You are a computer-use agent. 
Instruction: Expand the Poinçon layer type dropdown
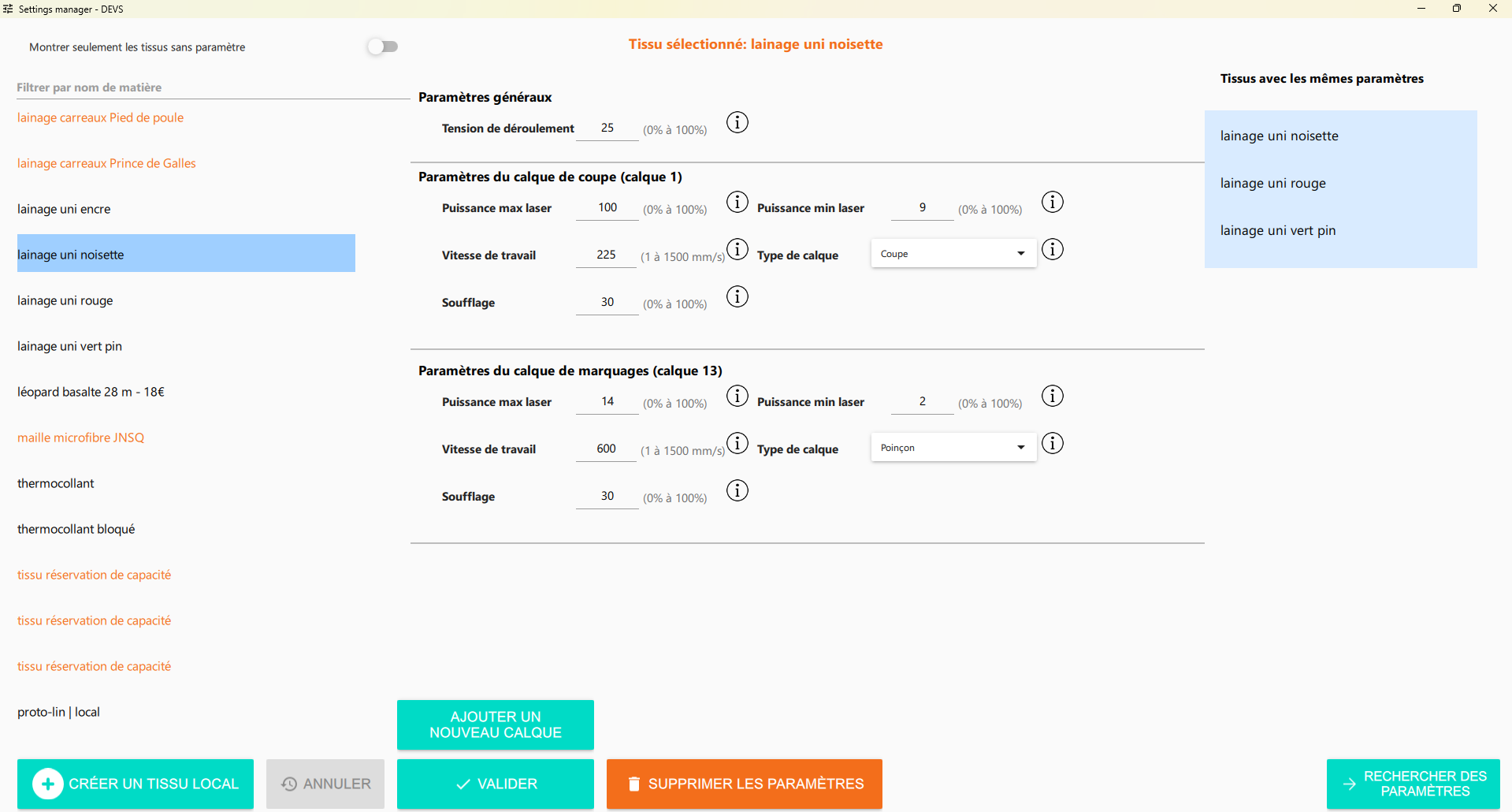pos(953,448)
